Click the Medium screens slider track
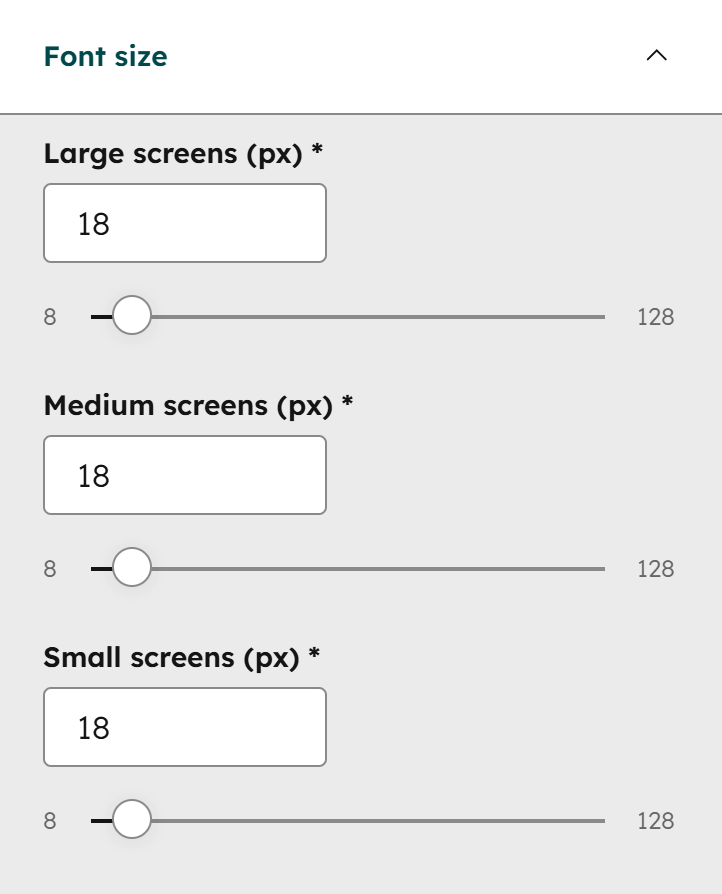Viewport: 722px width, 894px height. [380, 568]
